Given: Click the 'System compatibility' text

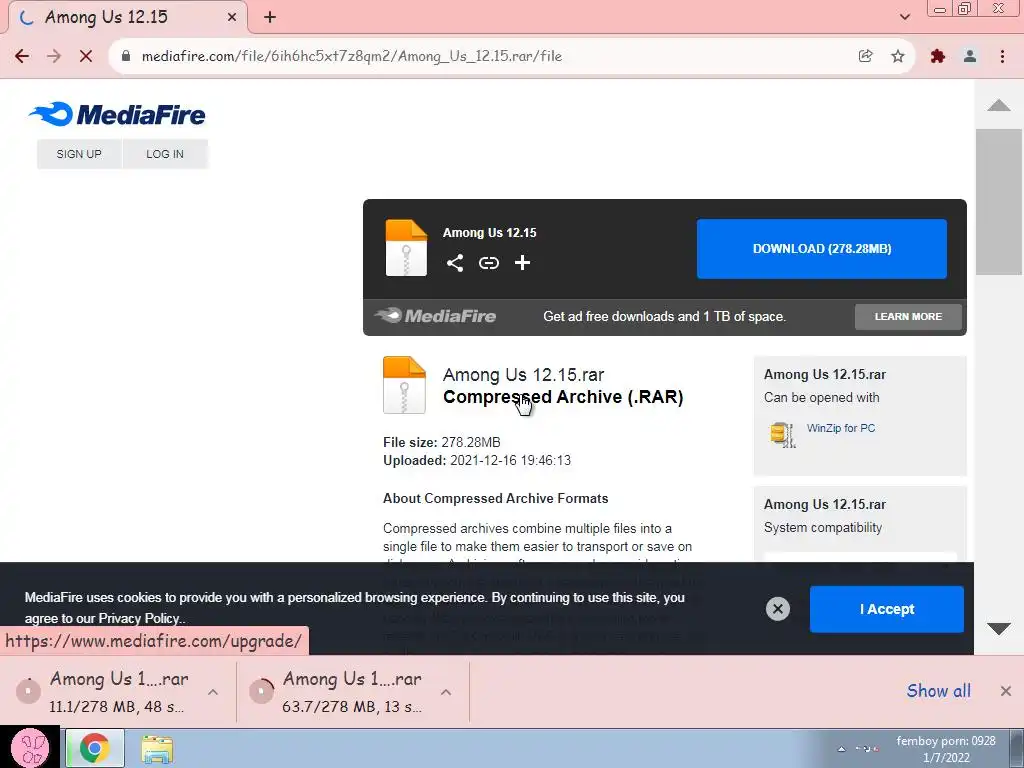Looking at the screenshot, I should point(823,528).
